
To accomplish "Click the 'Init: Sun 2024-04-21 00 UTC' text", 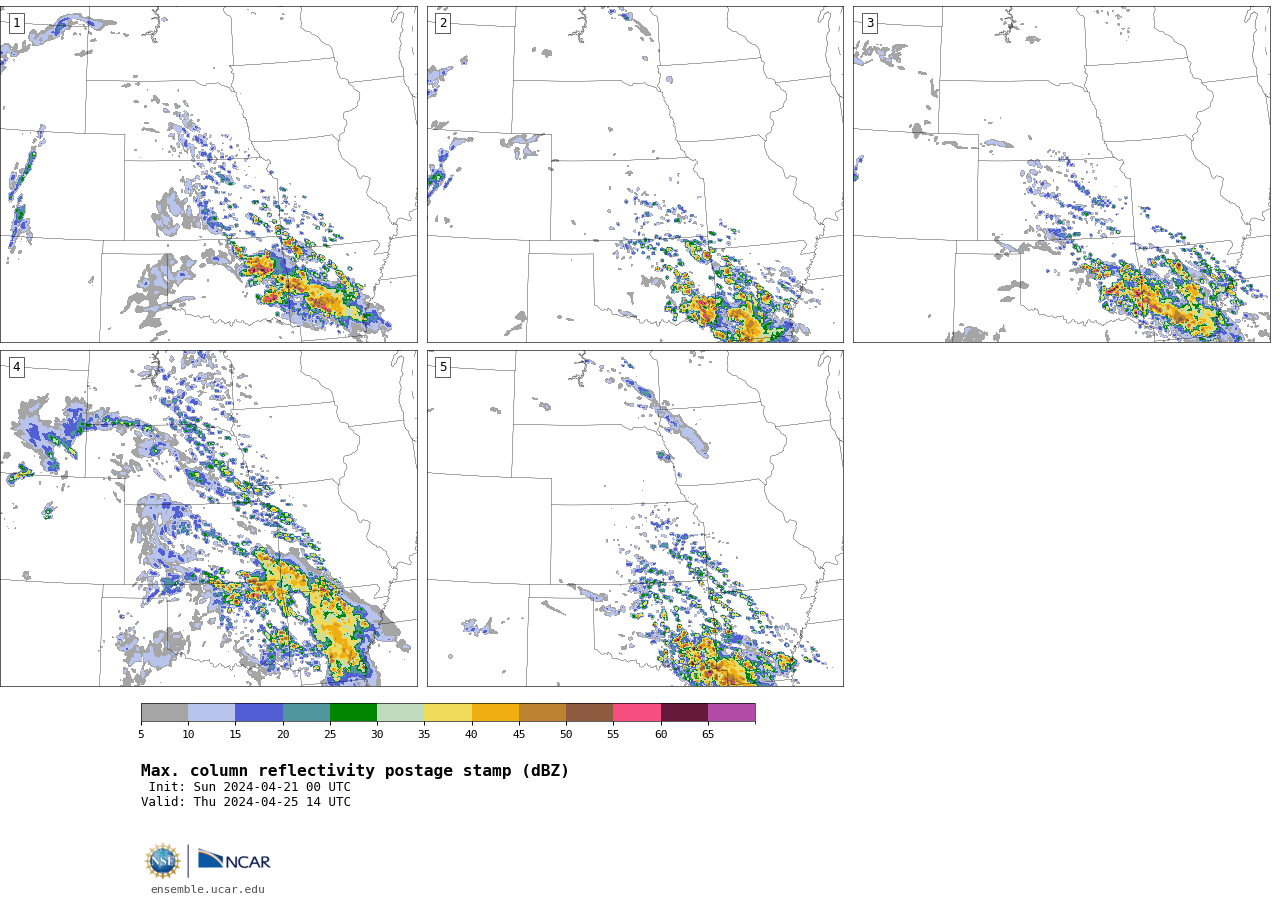I will 250,787.
